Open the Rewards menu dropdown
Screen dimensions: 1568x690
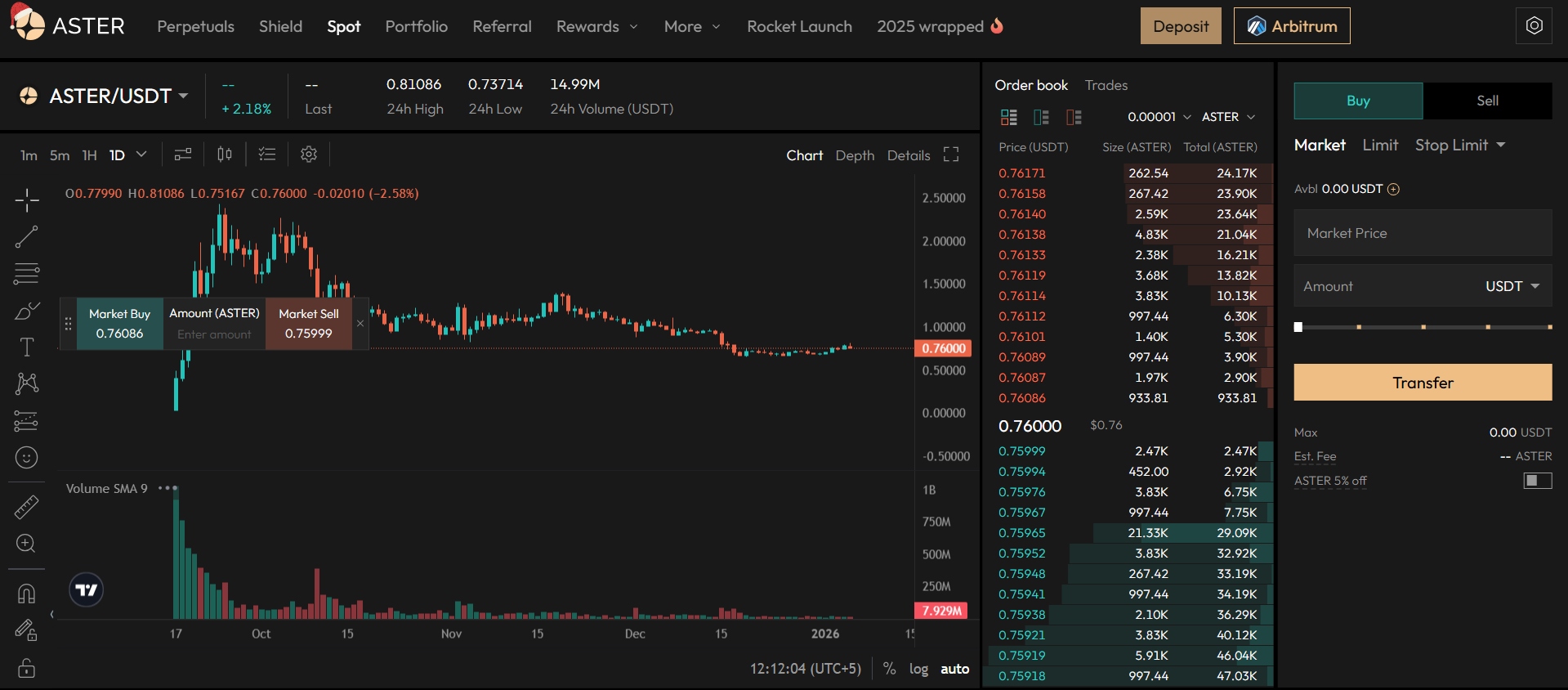(596, 26)
